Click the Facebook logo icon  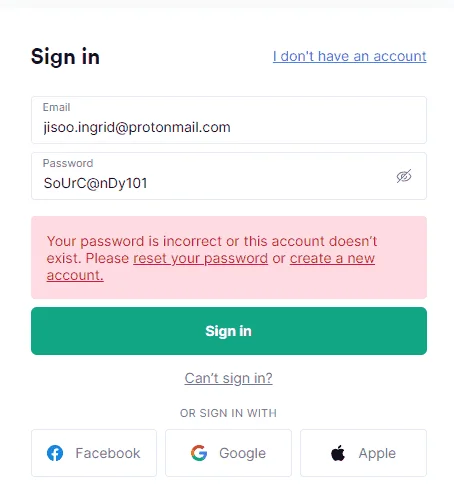55,453
